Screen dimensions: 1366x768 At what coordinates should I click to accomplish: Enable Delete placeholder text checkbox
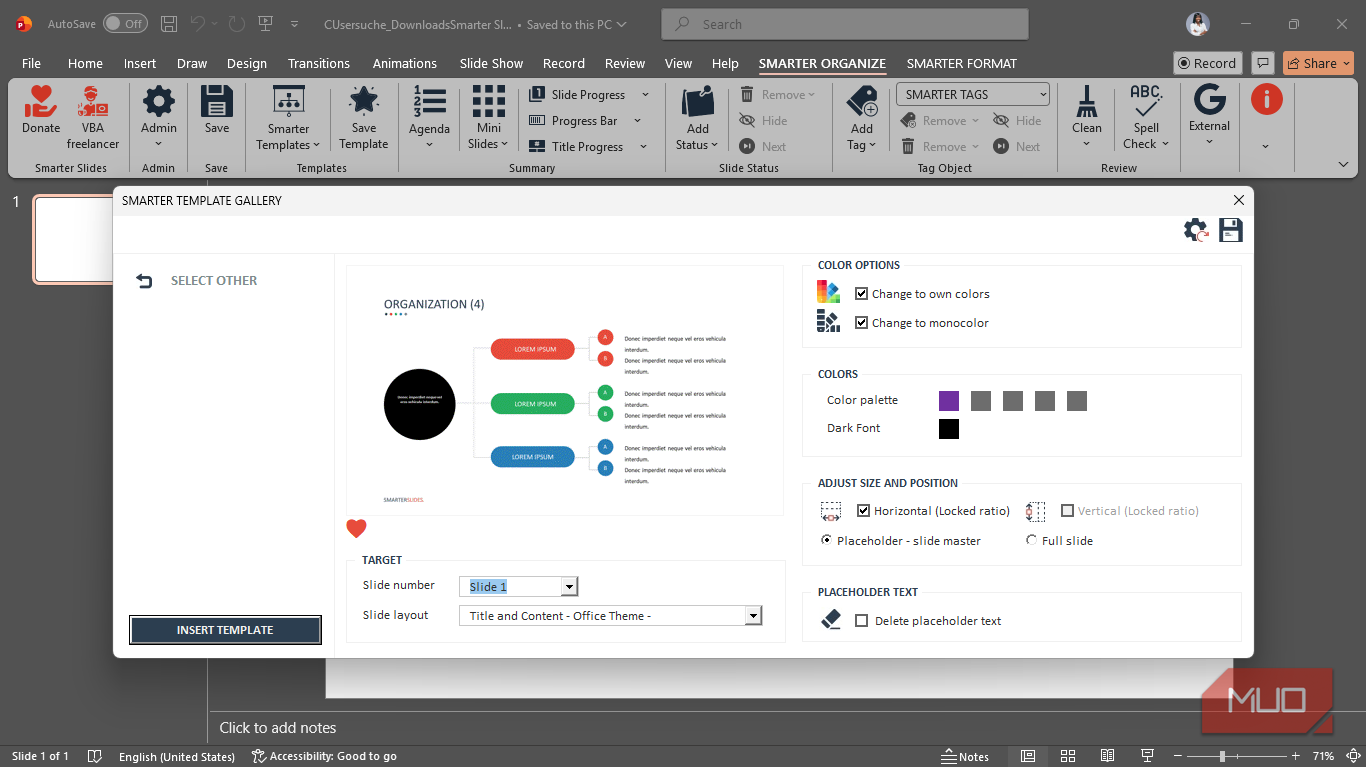coord(861,621)
